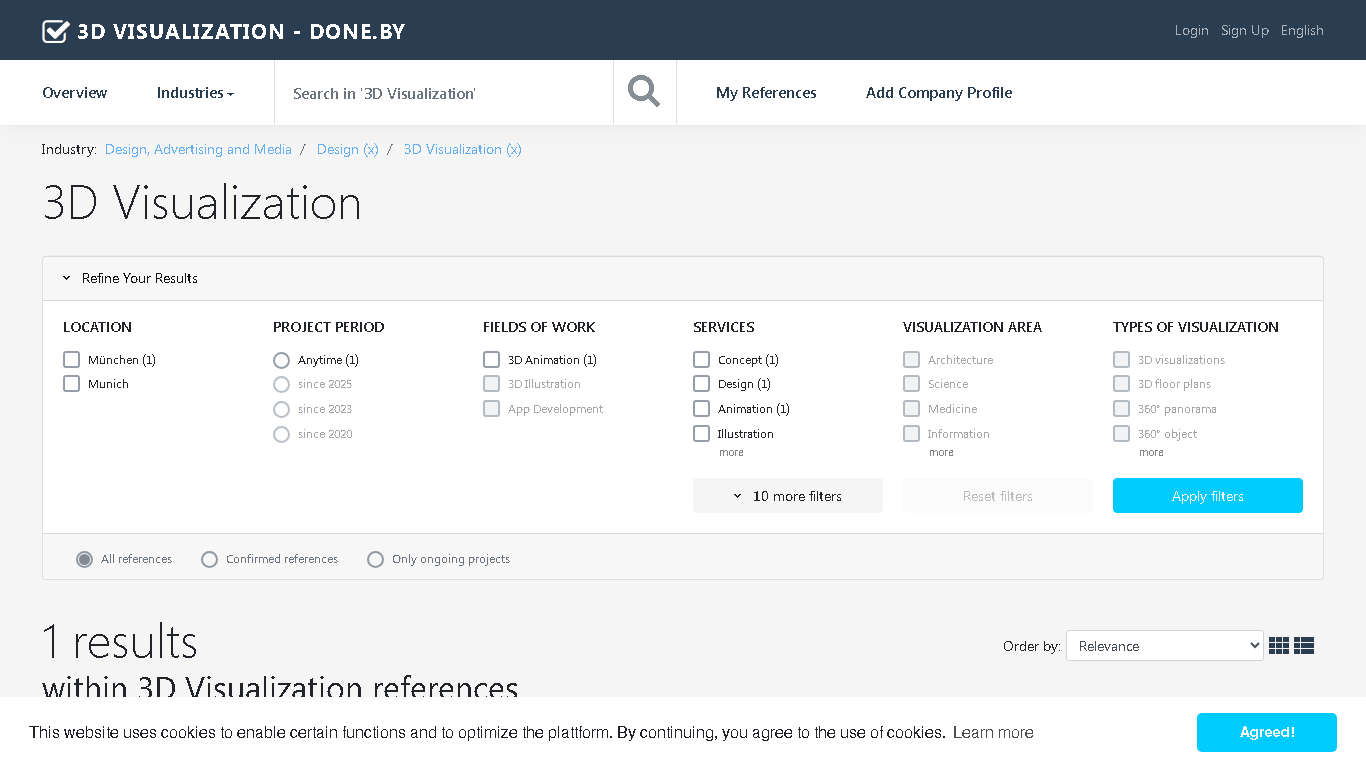The height and width of the screenshot is (768, 1366).
Task: Click the Sign Up link
Action: click(1245, 30)
